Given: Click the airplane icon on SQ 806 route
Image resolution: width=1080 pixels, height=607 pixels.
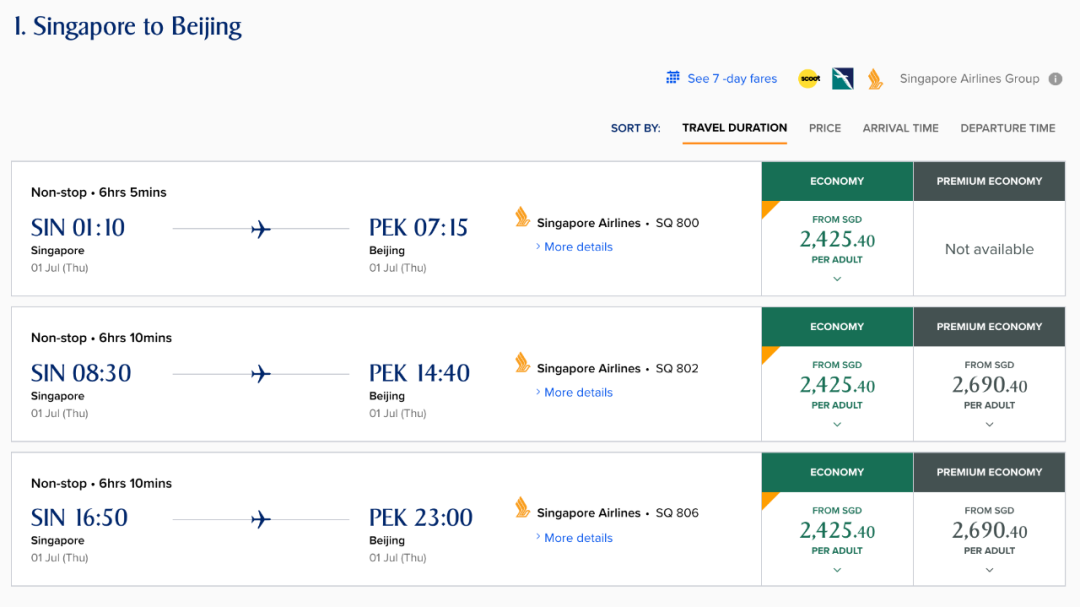Looking at the screenshot, I should 261,519.
